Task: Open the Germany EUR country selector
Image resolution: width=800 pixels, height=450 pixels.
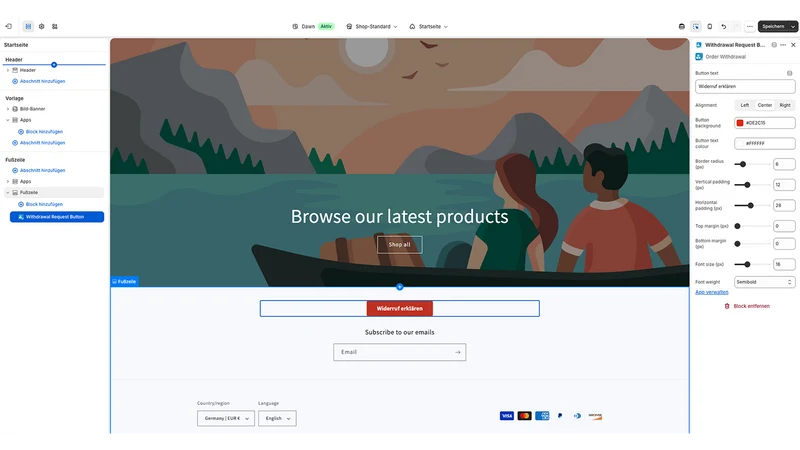Action: 226,418
